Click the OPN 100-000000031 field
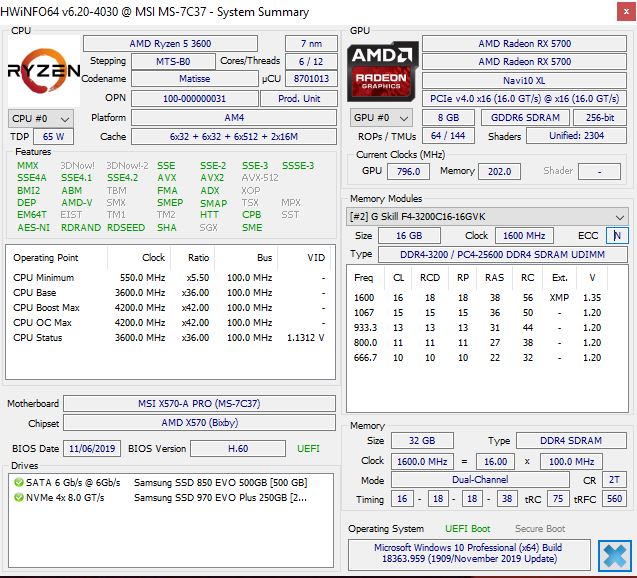637x578 pixels. click(x=195, y=99)
